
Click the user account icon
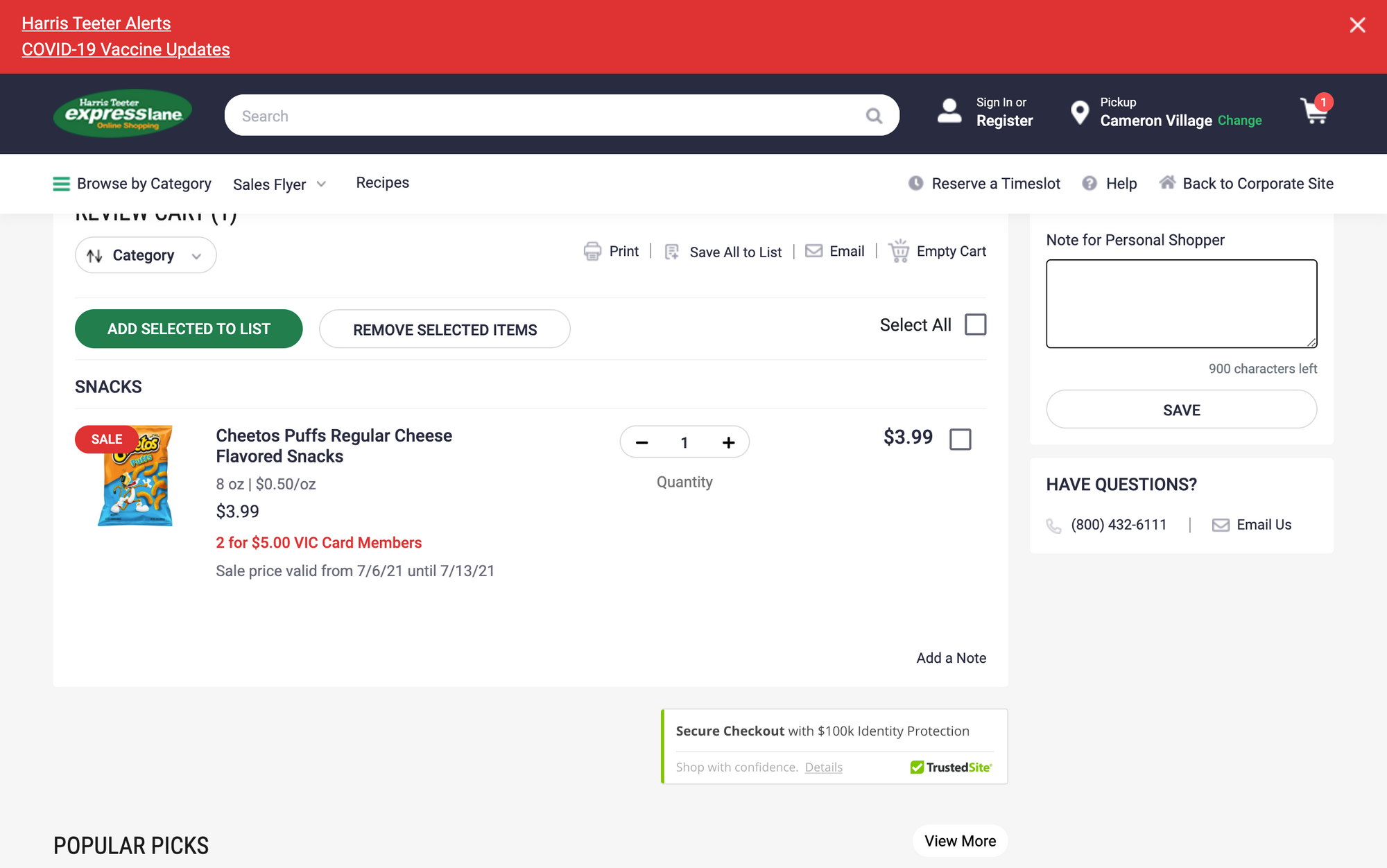[949, 112]
